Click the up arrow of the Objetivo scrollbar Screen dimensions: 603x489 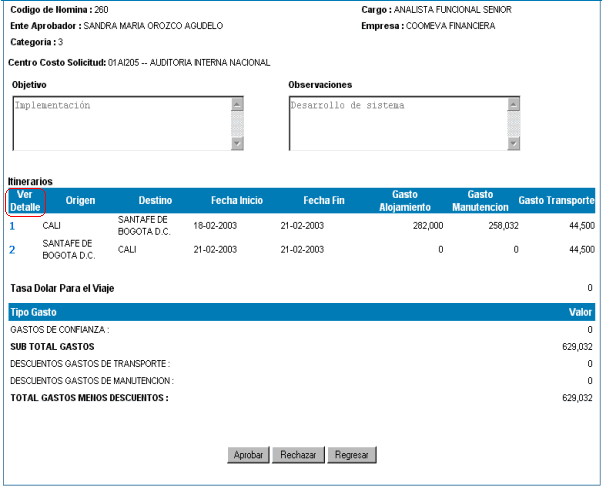(x=237, y=103)
